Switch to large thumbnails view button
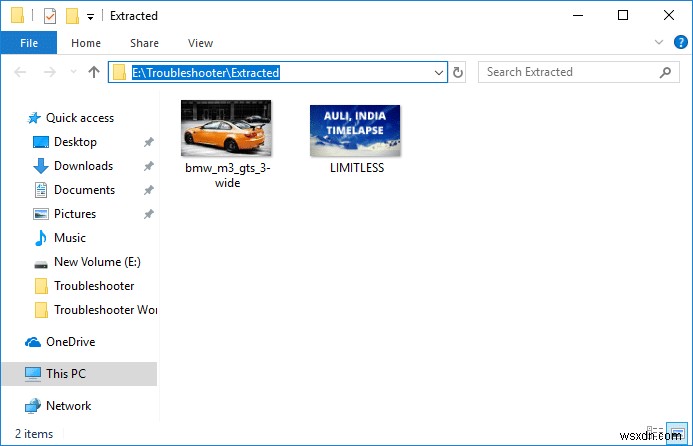The image size is (693, 446). click(677, 433)
